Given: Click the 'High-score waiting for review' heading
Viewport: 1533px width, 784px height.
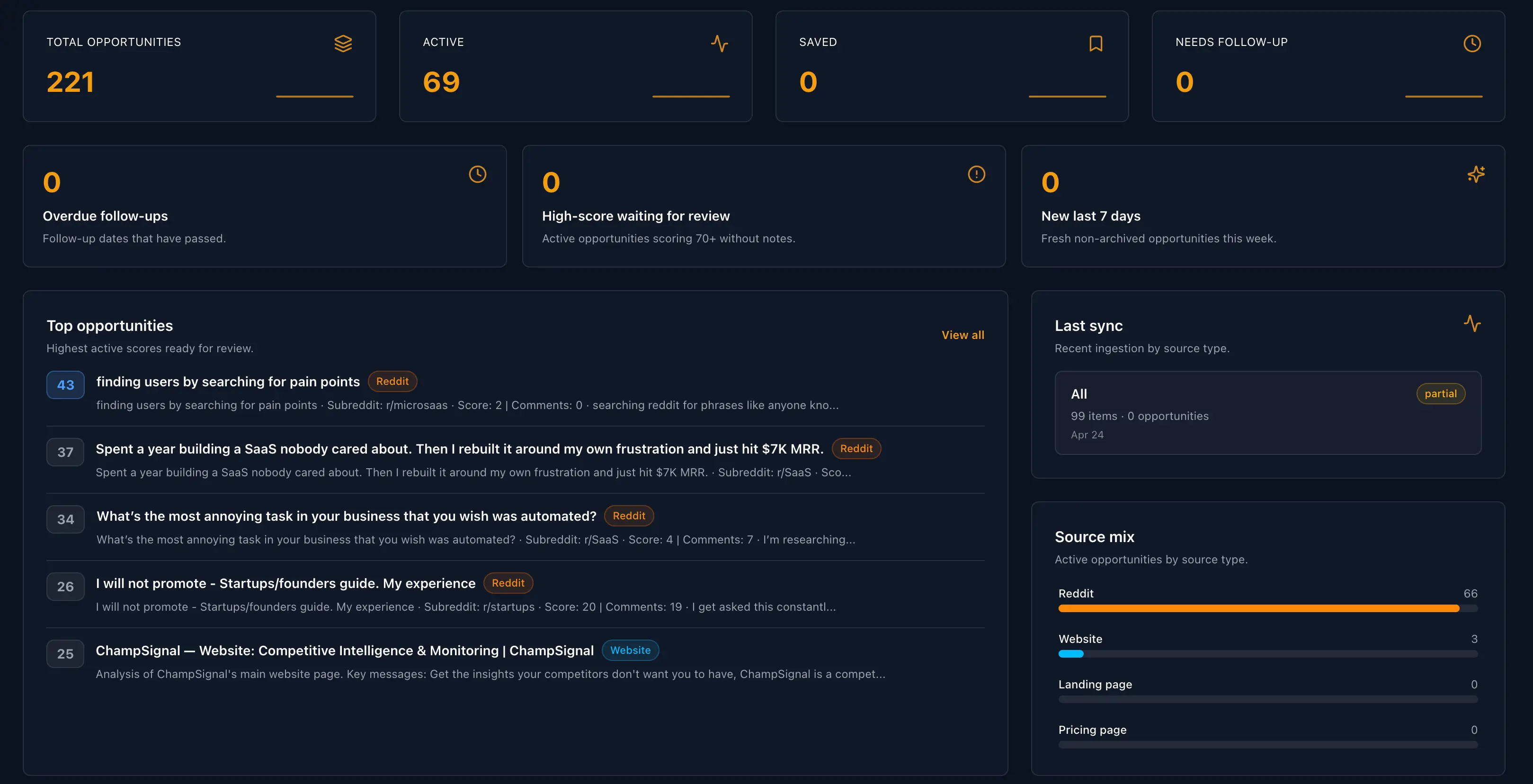Looking at the screenshot, I should coord(635,216).
